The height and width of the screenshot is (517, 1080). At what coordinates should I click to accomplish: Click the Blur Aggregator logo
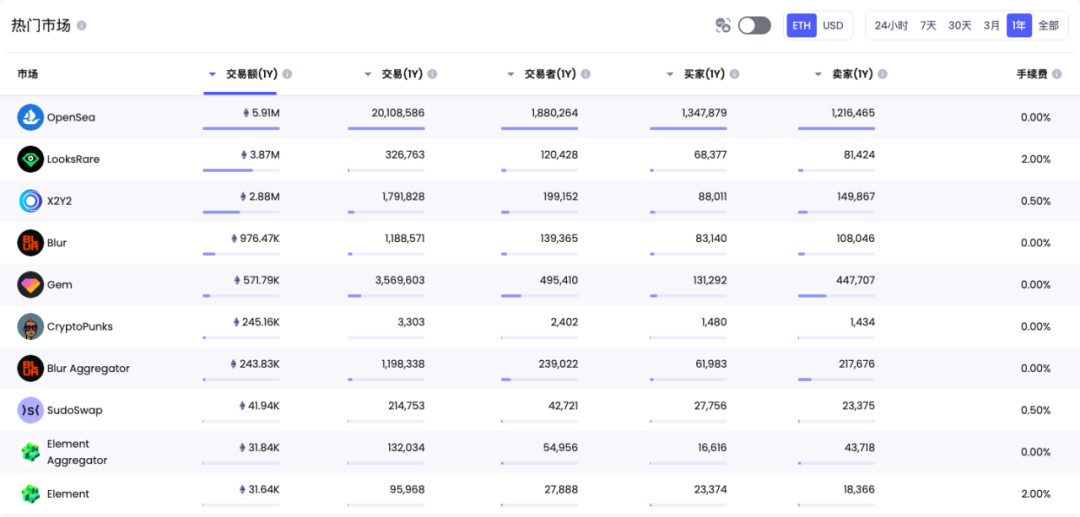click(30, 368)
